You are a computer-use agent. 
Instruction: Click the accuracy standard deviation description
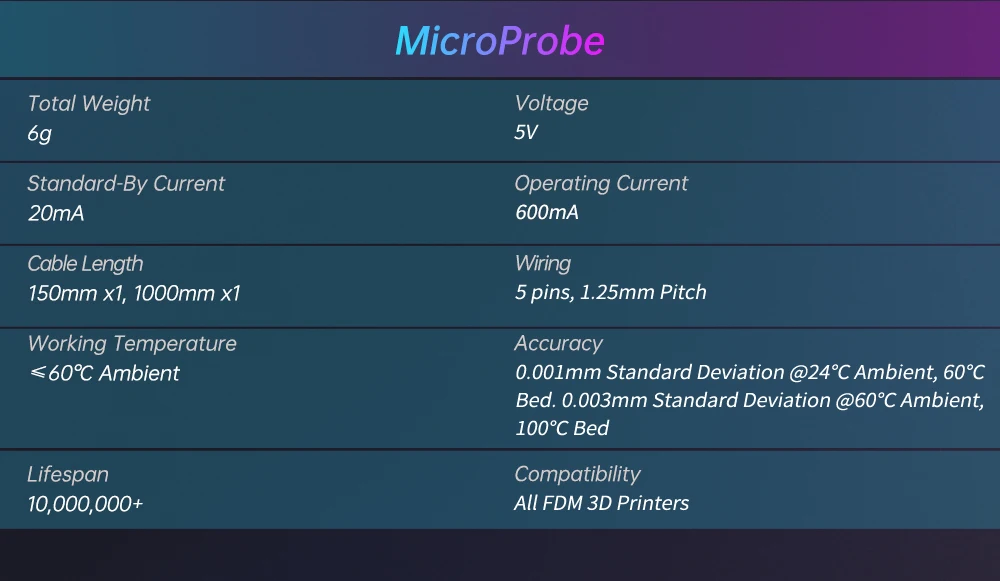pyautogui.click(x=749, y=400)
